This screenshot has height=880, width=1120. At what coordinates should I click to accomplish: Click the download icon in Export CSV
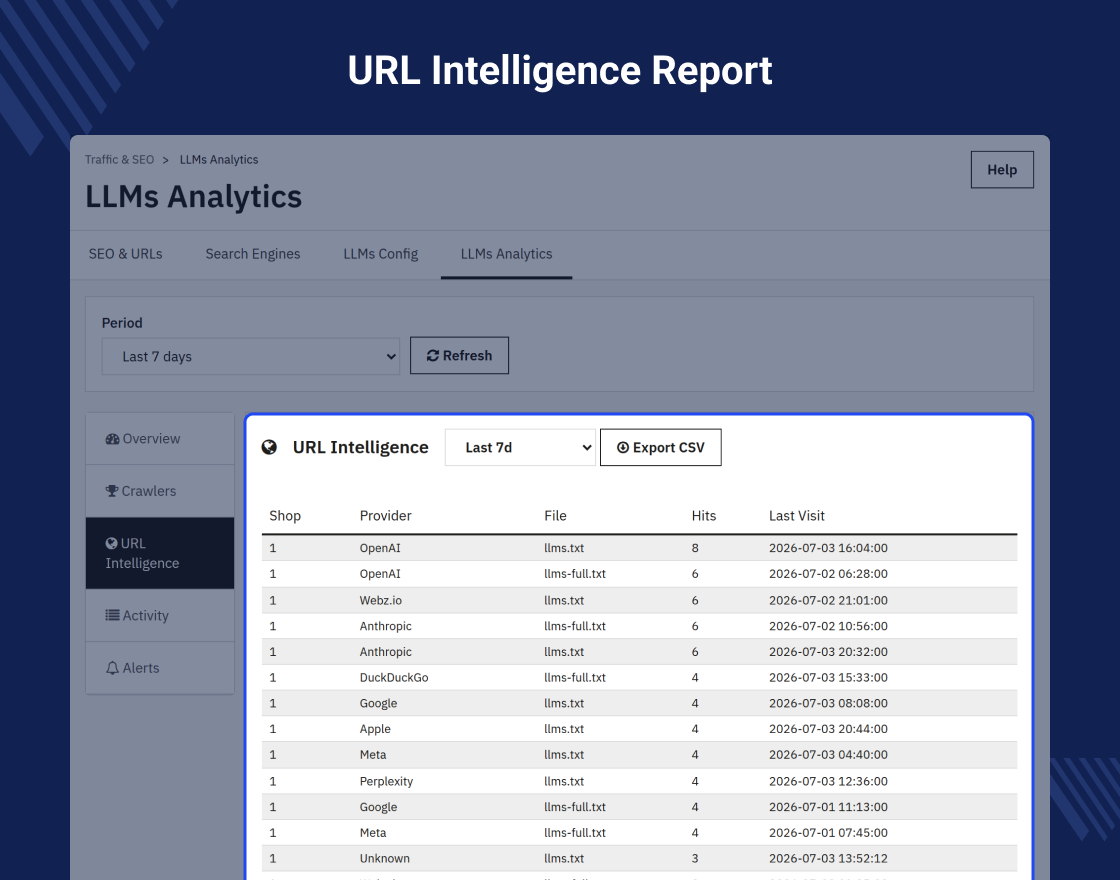coord(623,447)
